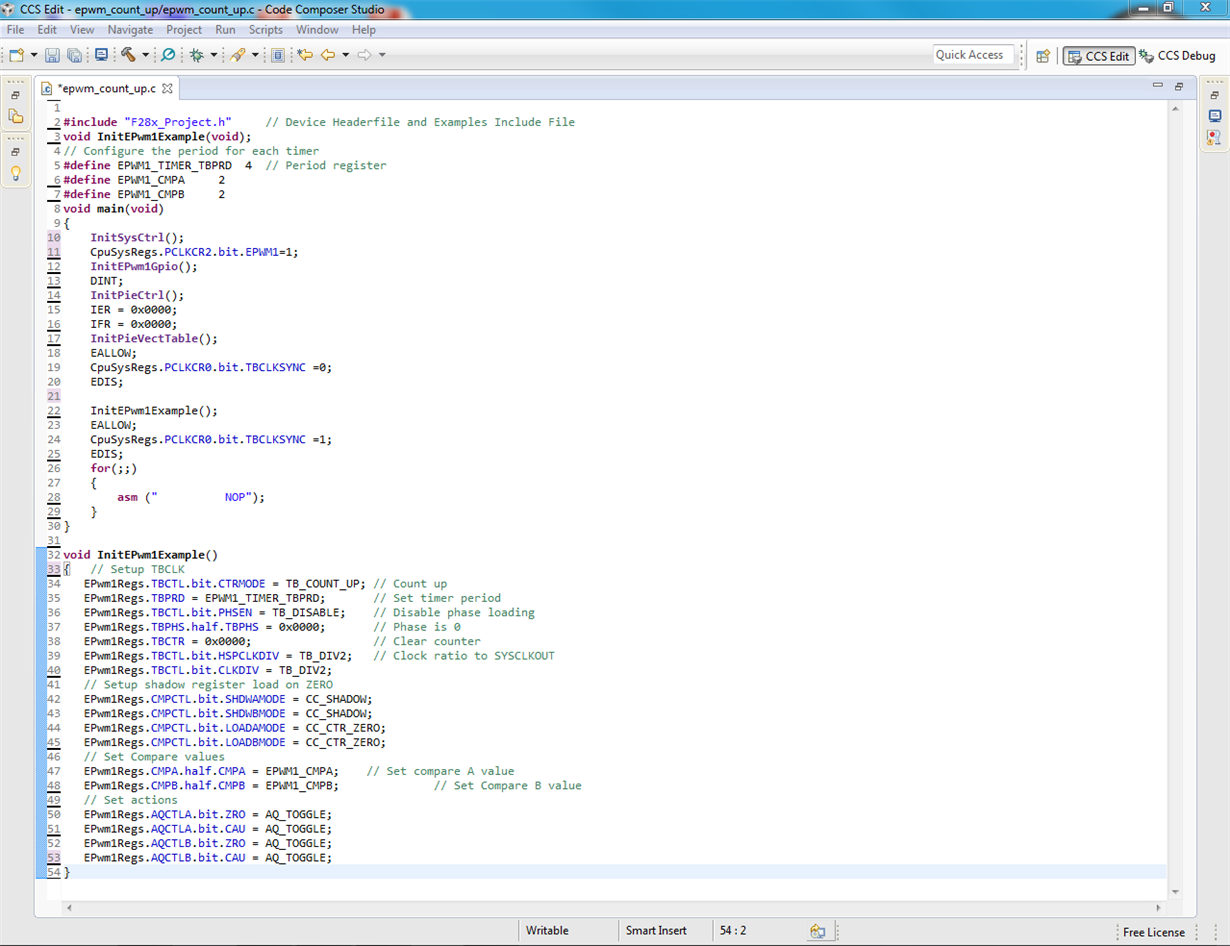
Task: Close the epwm_count_up.c tab
Action: coord(168,88)
